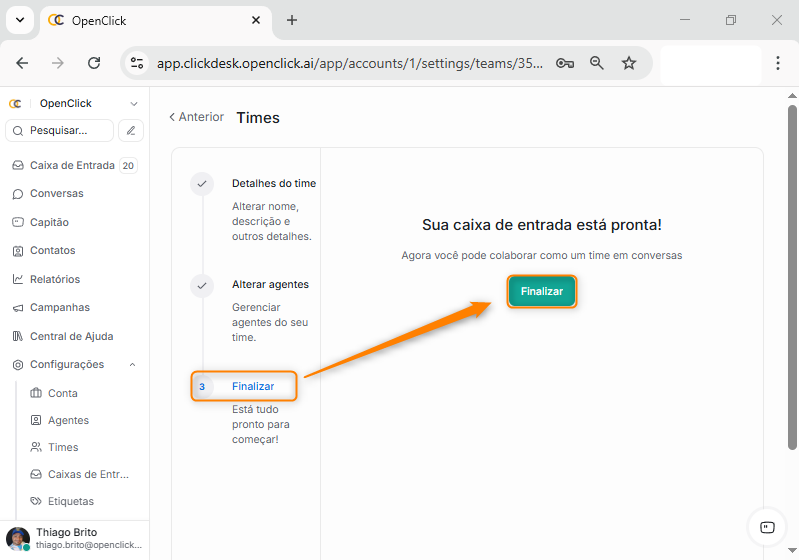This screenshot has height=560, width=799.
Task: Select Alterar agentes wizard step
Action: tap(270, 284)
